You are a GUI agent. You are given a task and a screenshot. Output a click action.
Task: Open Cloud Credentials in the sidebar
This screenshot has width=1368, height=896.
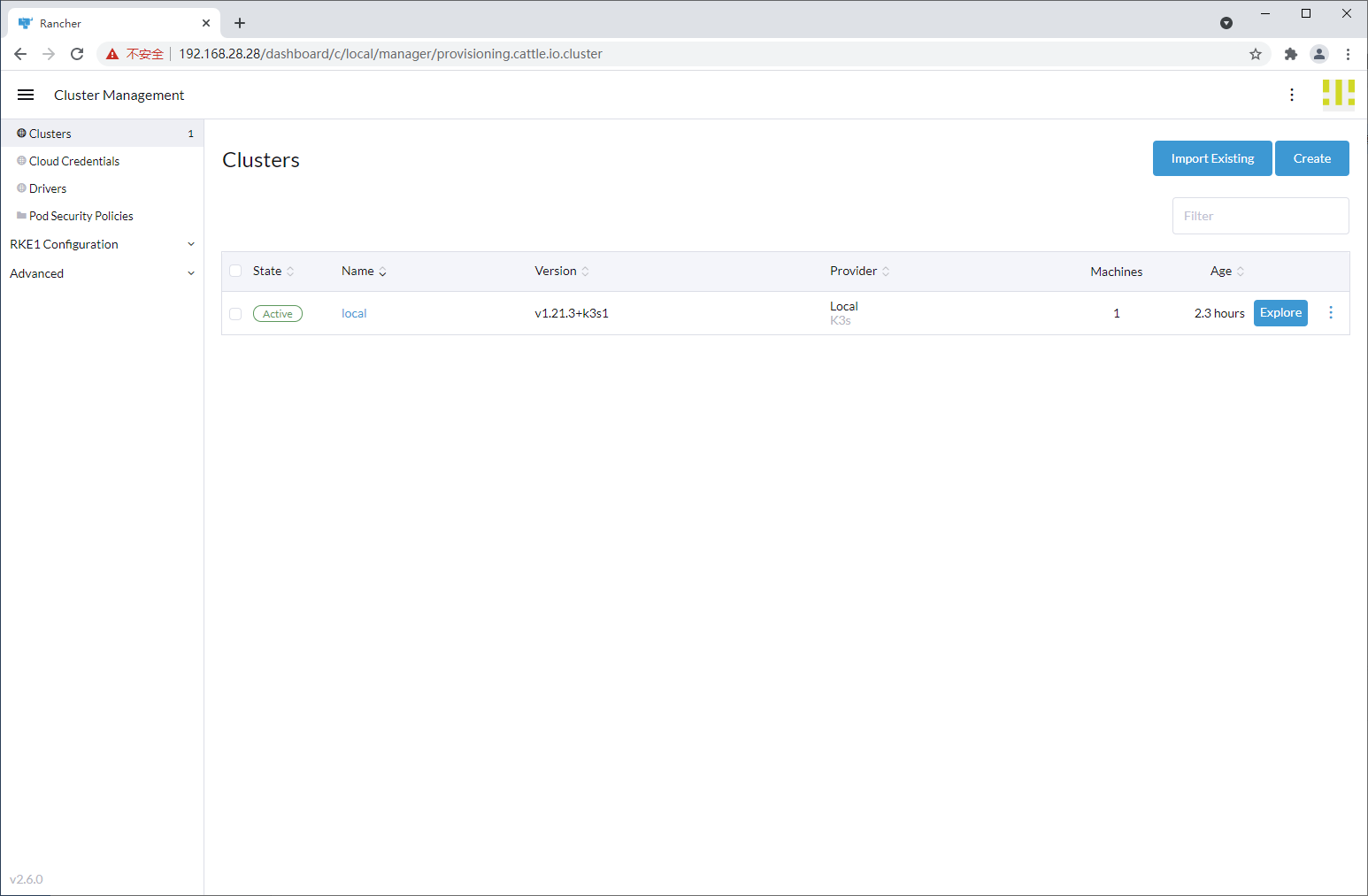[102, 161]
